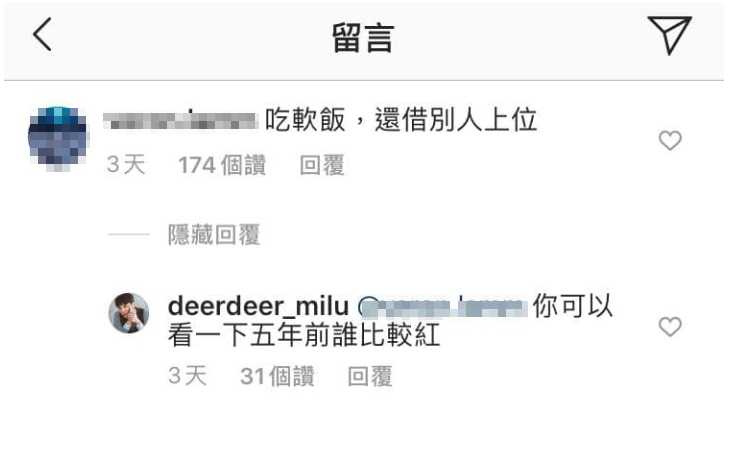Viewport: 733px width, 474px height.
Task: Open the paper plane share icon
Action: click(x=669, y=35)
